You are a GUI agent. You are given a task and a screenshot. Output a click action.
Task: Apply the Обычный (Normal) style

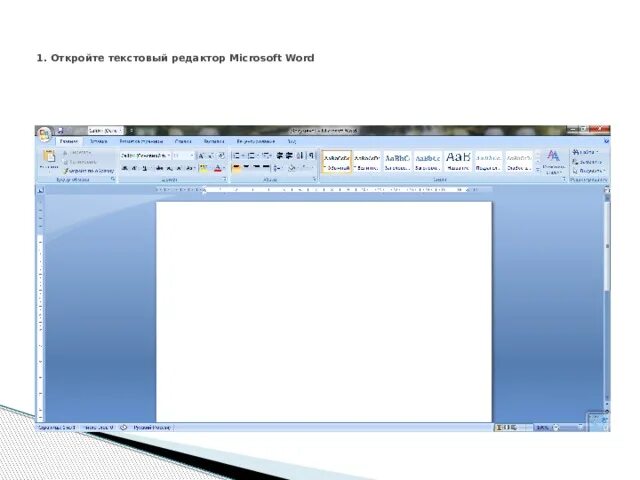[x=337, y=162]
